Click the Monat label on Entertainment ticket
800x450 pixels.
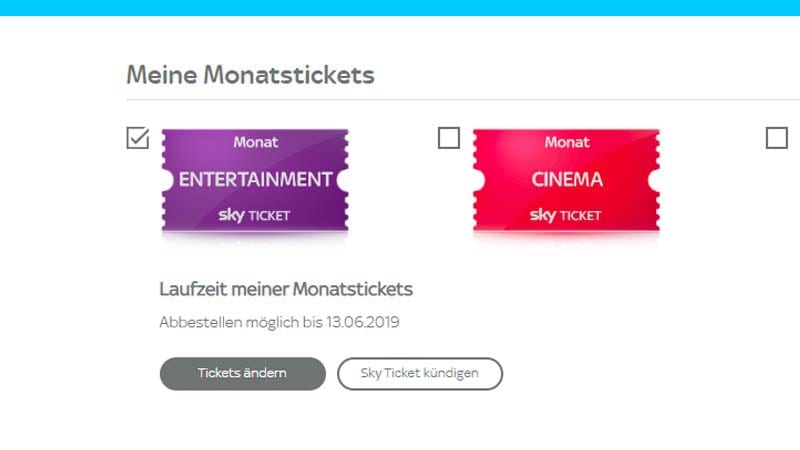[255, 142]
